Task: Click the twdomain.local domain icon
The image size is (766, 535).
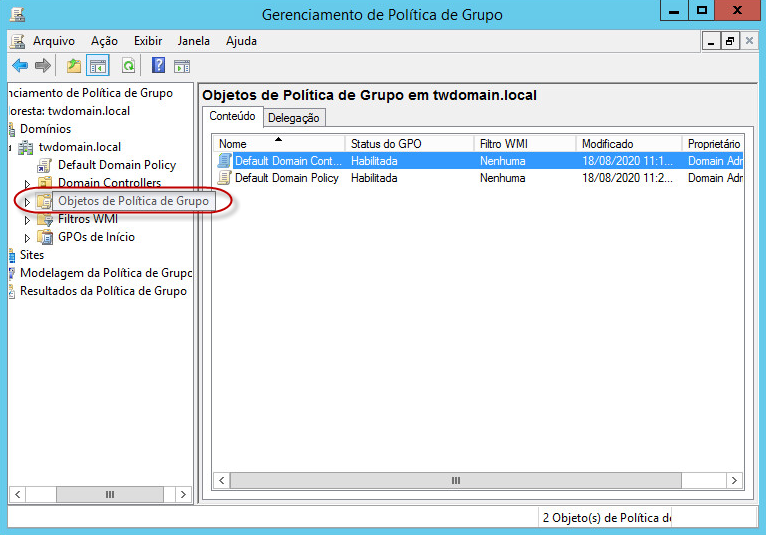Action: click(x=25, y=148)
